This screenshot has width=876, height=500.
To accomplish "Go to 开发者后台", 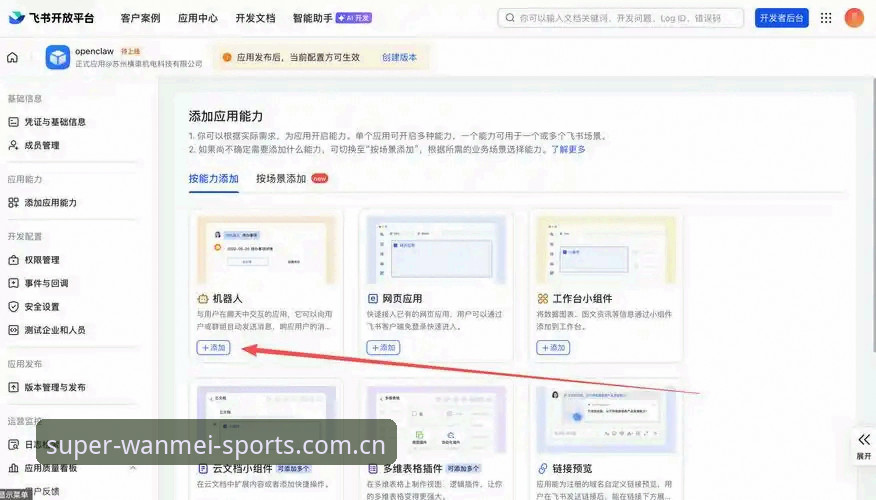I will [x=782, y=18].
